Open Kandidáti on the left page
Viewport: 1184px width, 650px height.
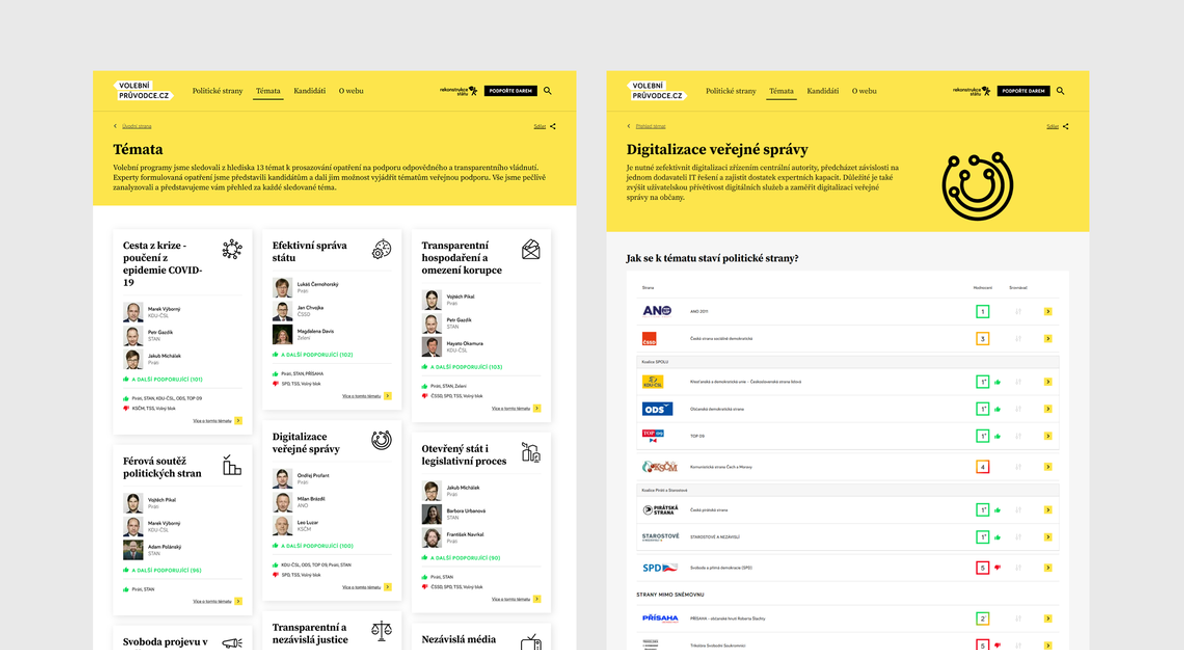pos(310,91)
